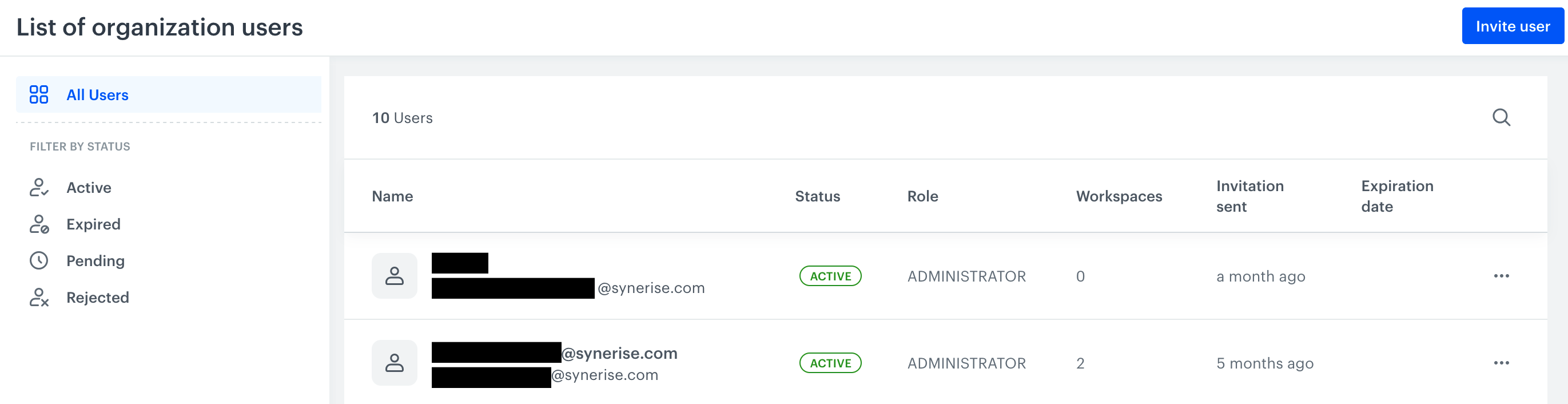This screenshot has height=404, width=1568.
Task: Show Pending users
Action: pyautogui.click(x=95, y=261)
